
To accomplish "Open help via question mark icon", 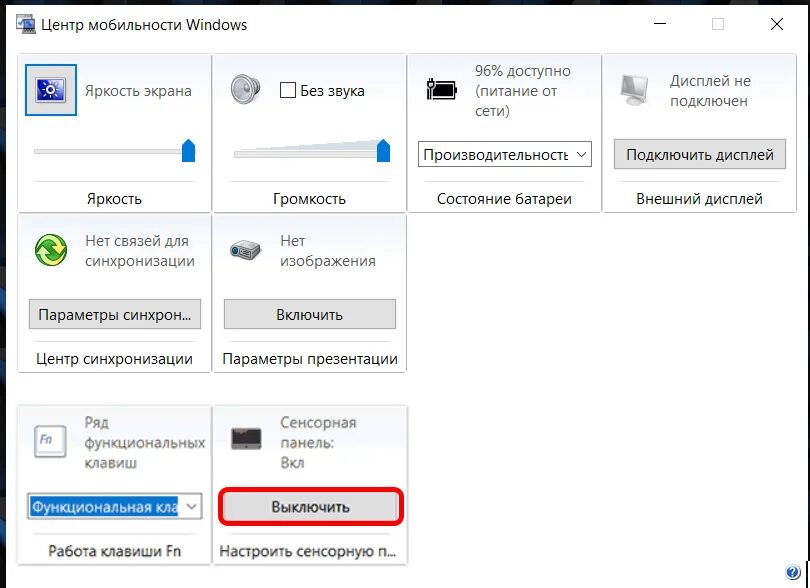I will pyautogui.click(x=793, y=573).
